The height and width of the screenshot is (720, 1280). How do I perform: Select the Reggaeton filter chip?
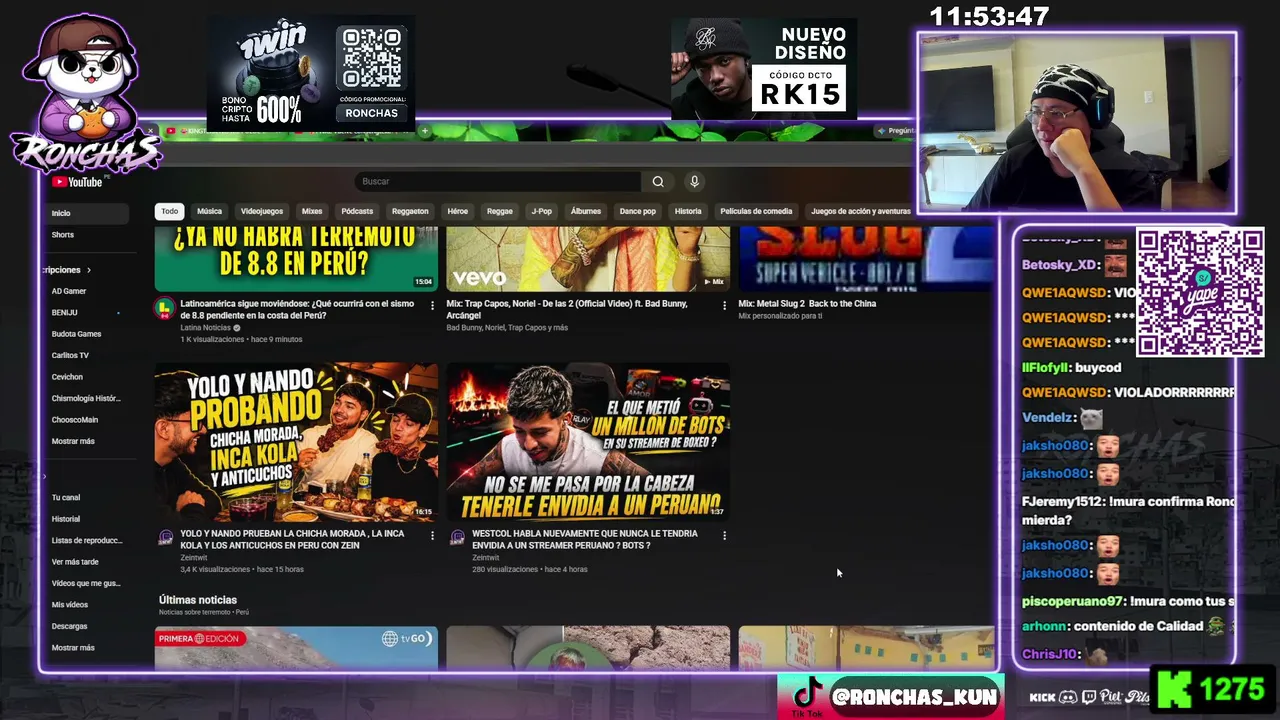[410, 211]
